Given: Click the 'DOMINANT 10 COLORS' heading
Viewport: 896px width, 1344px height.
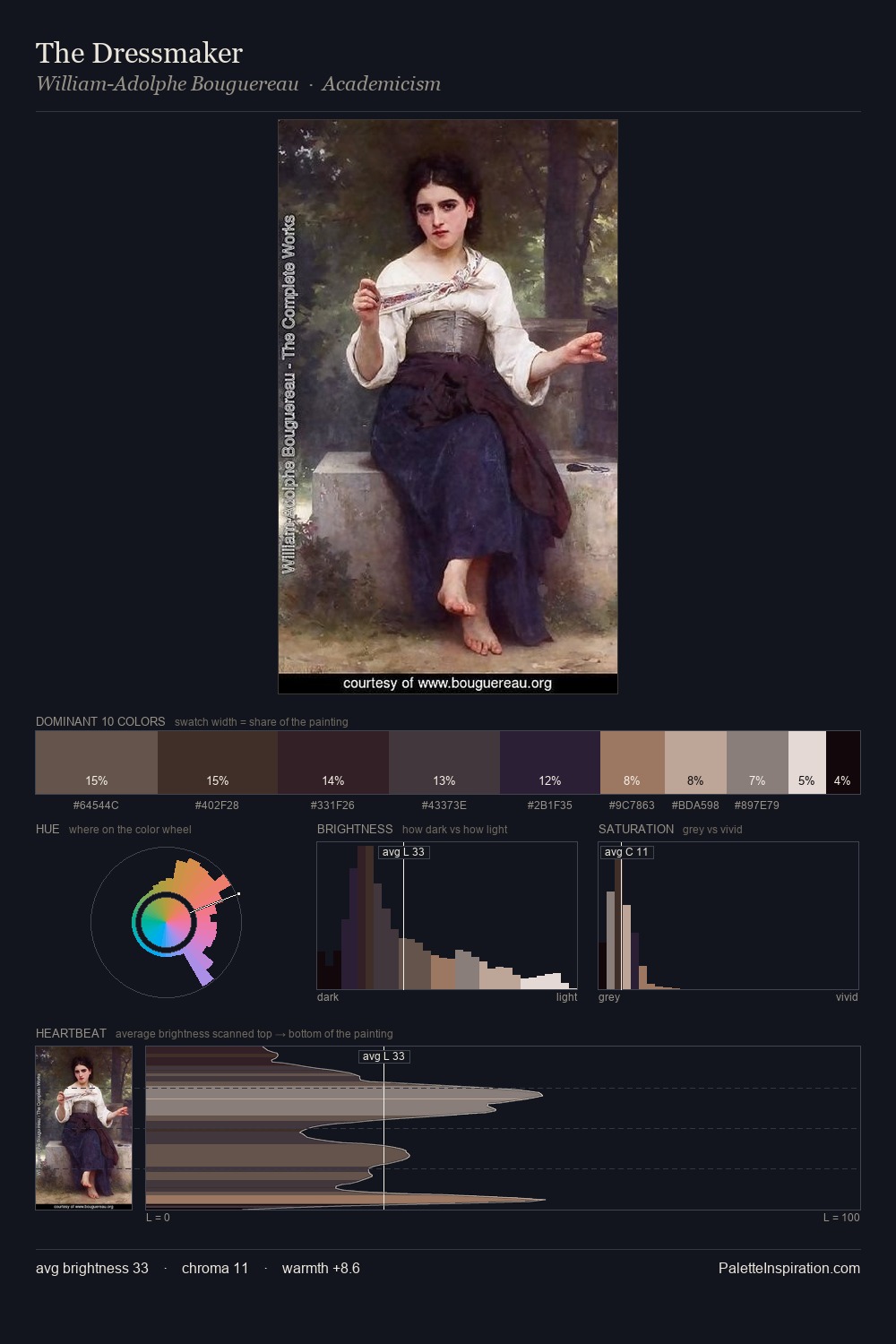Looking at the screenshot, I should pos(100,721).
